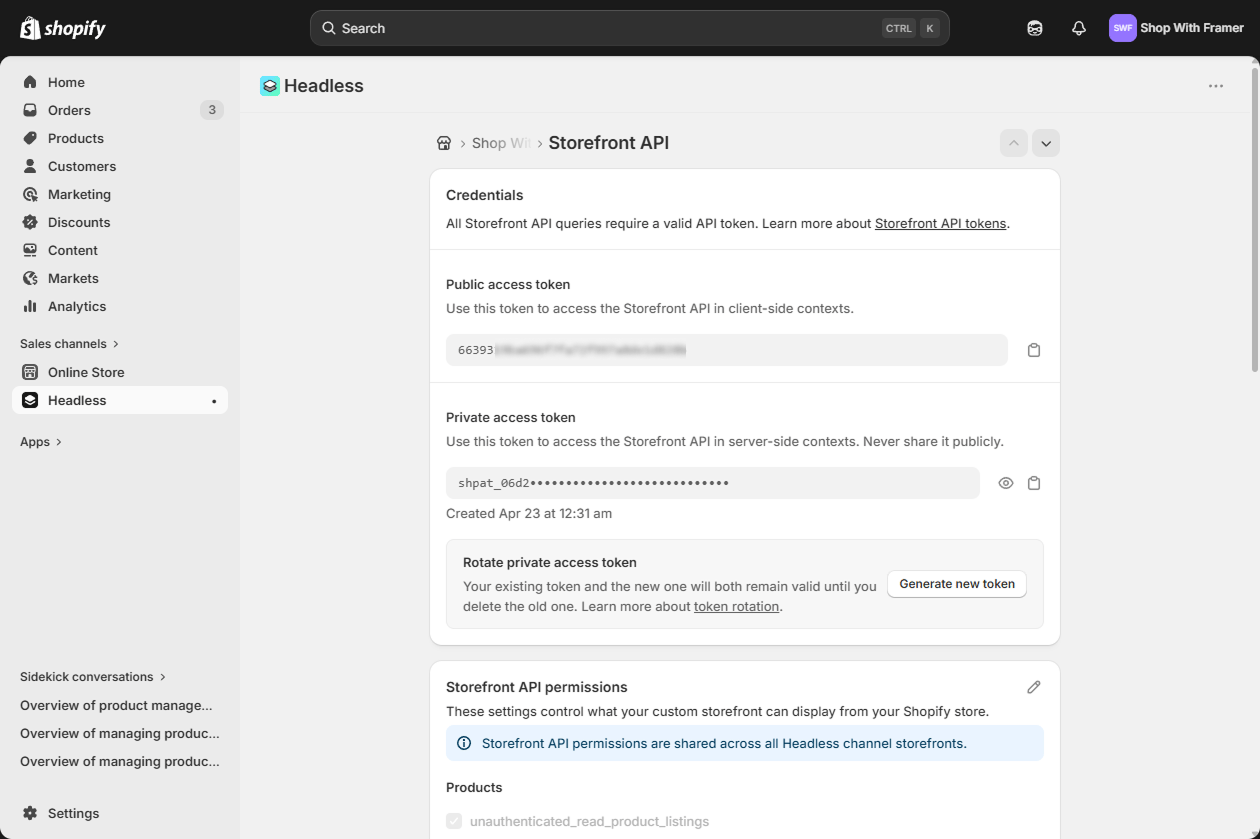Expand Apps section
This screenshot has height=839, width=1260.
tap(41, 441)
